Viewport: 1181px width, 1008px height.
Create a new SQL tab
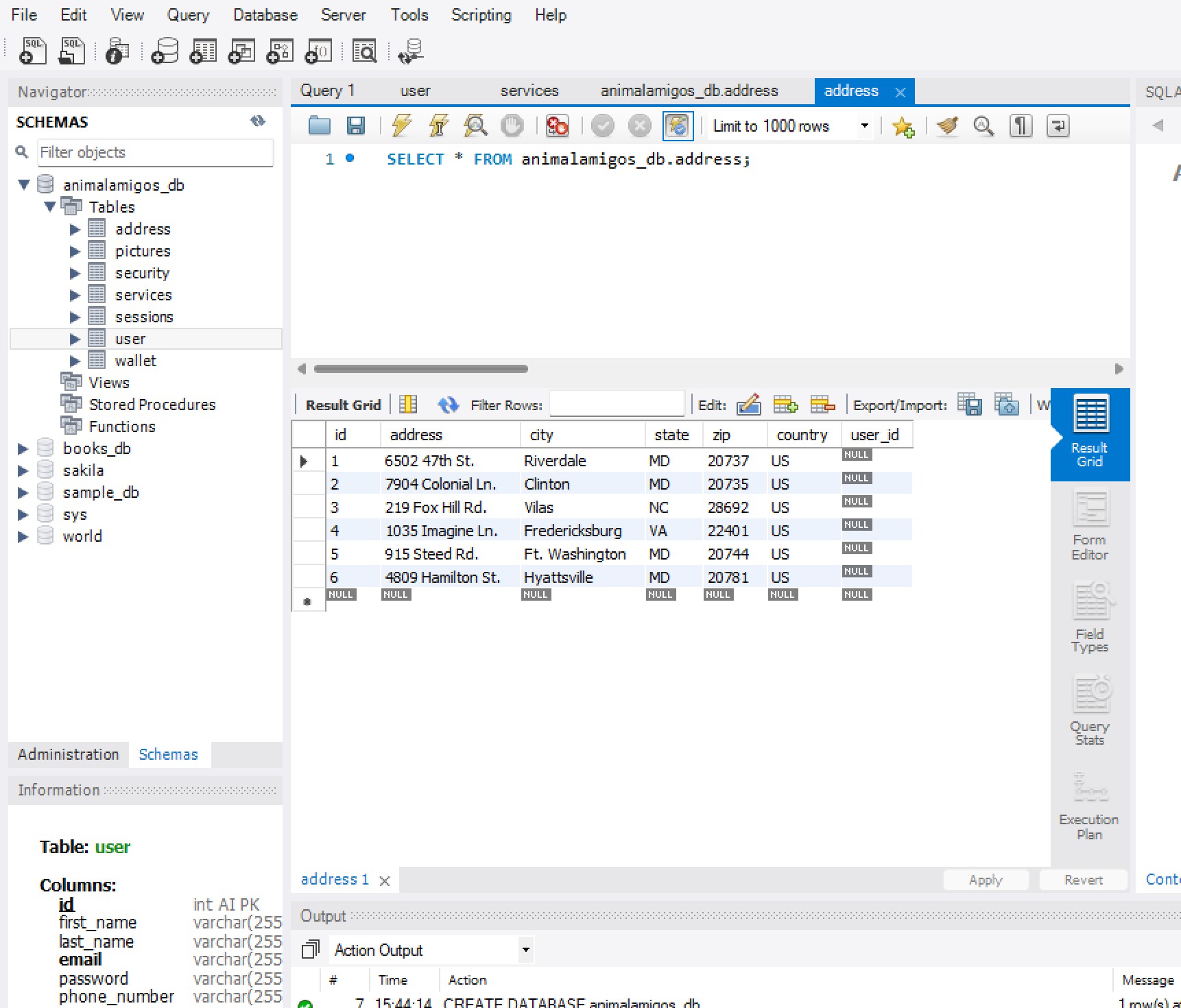tap(32, 50)
